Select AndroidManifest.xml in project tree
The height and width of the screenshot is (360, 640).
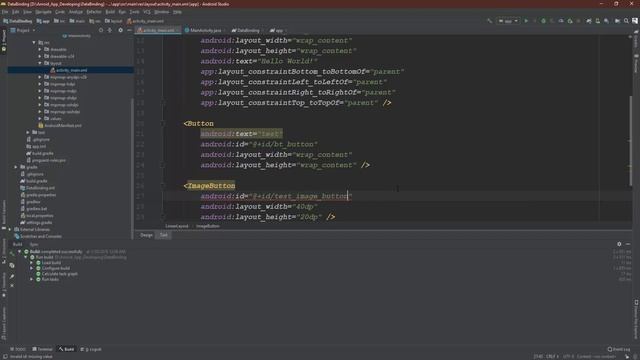click(62, 126)
